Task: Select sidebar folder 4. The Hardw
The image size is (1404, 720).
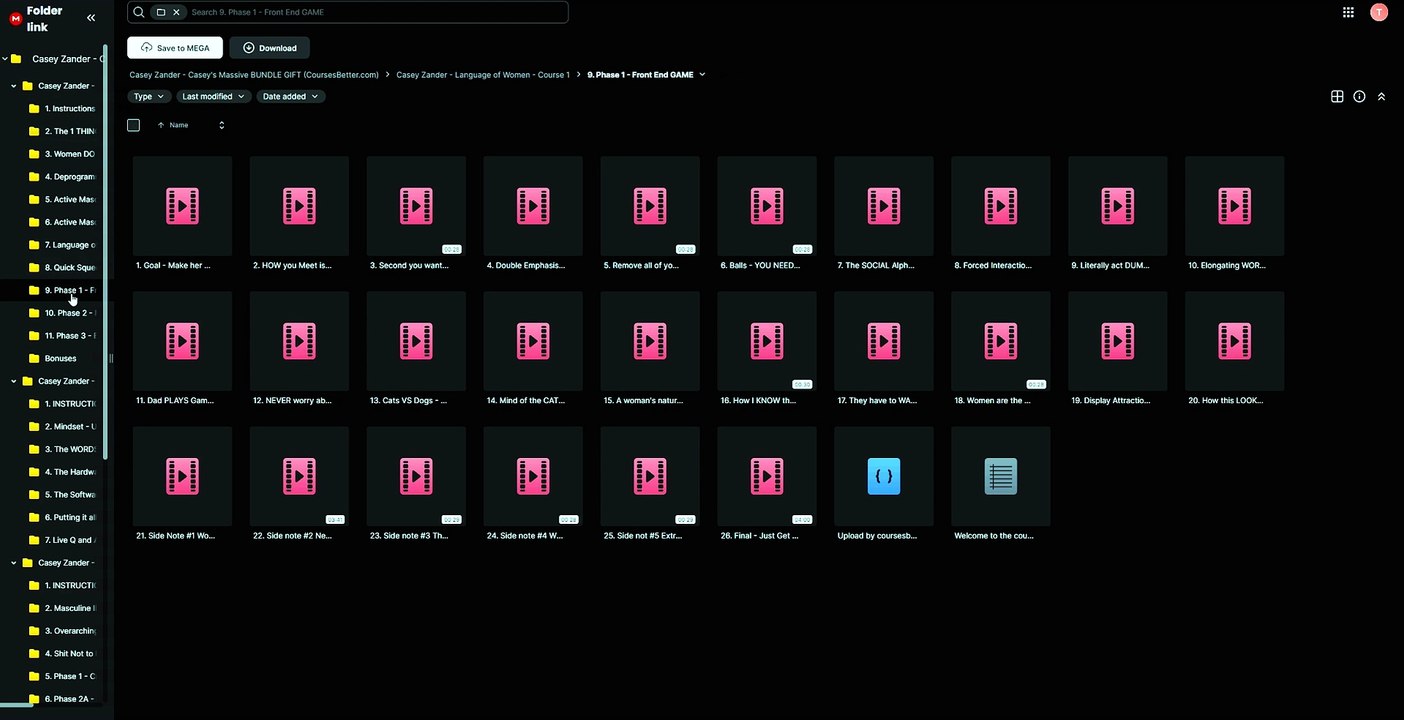Action: coord(62,472)
